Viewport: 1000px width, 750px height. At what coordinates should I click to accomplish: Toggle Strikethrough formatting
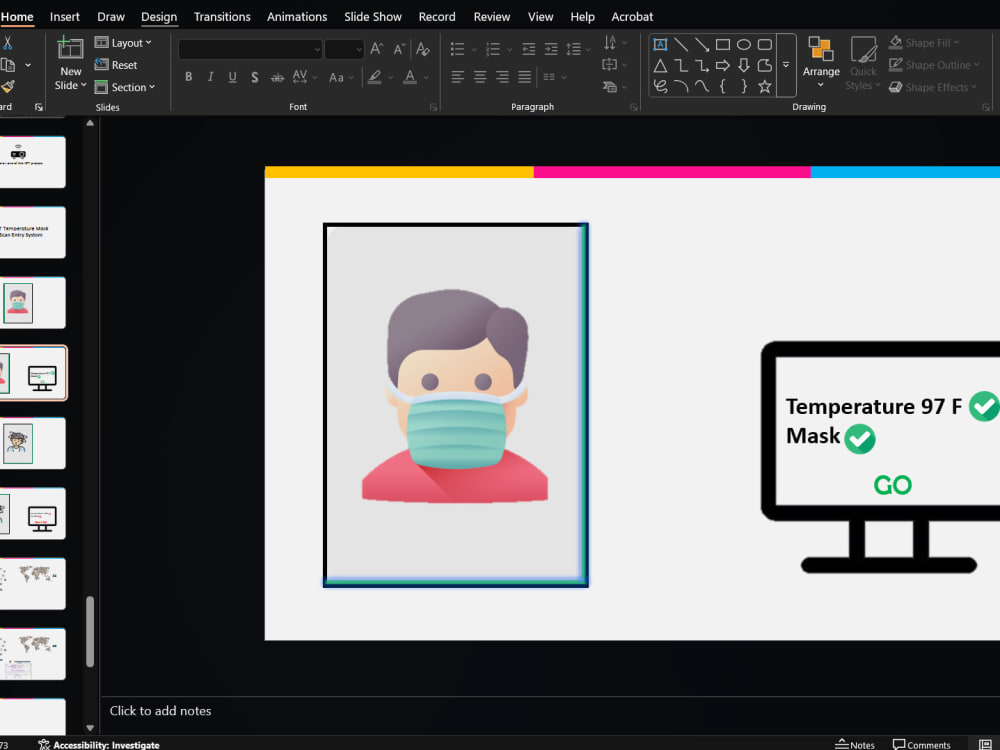(x=277, y=77)
